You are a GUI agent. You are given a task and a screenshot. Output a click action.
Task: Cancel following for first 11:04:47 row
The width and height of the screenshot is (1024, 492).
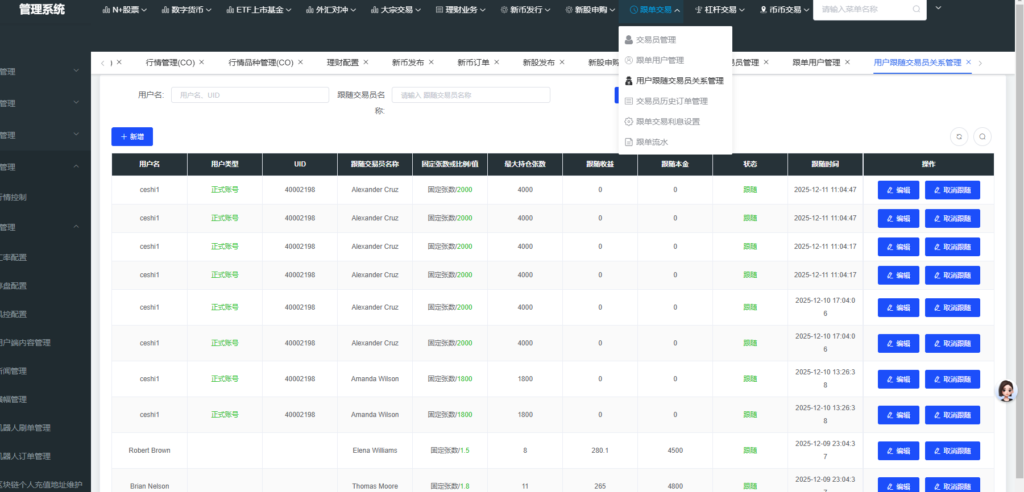tap(952, 190)
